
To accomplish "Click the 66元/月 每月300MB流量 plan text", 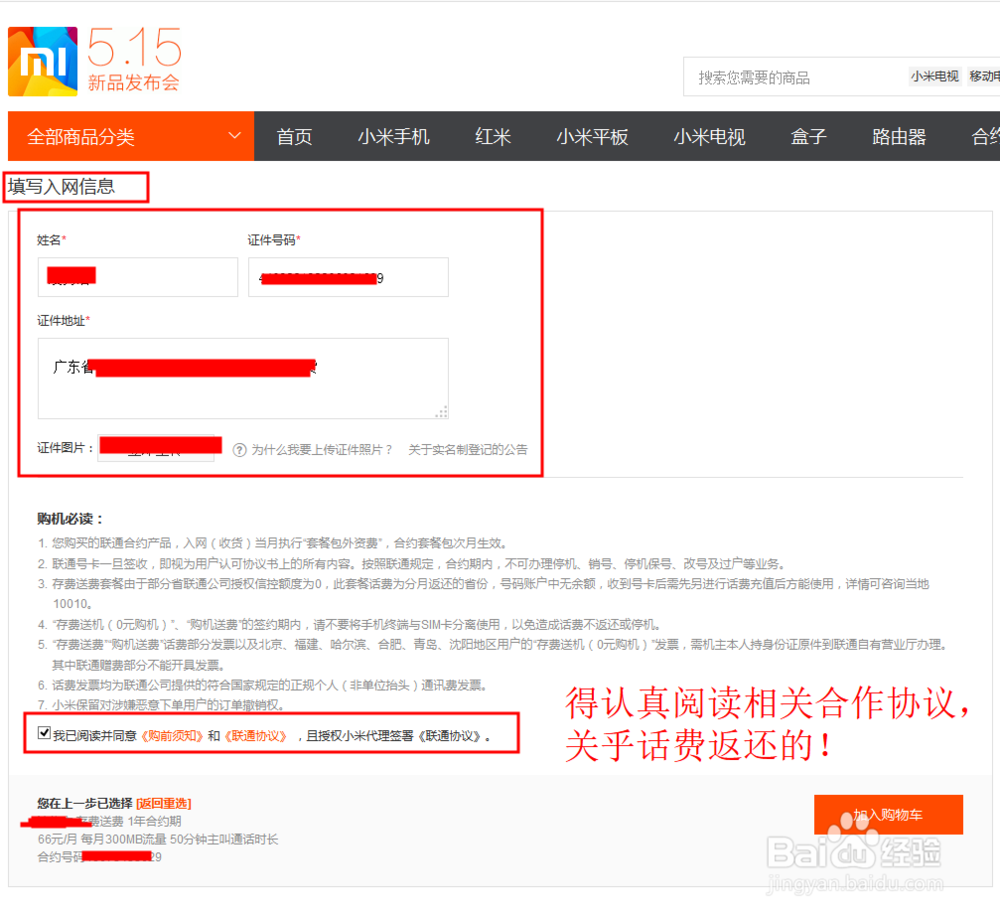I will pos(158,839).
